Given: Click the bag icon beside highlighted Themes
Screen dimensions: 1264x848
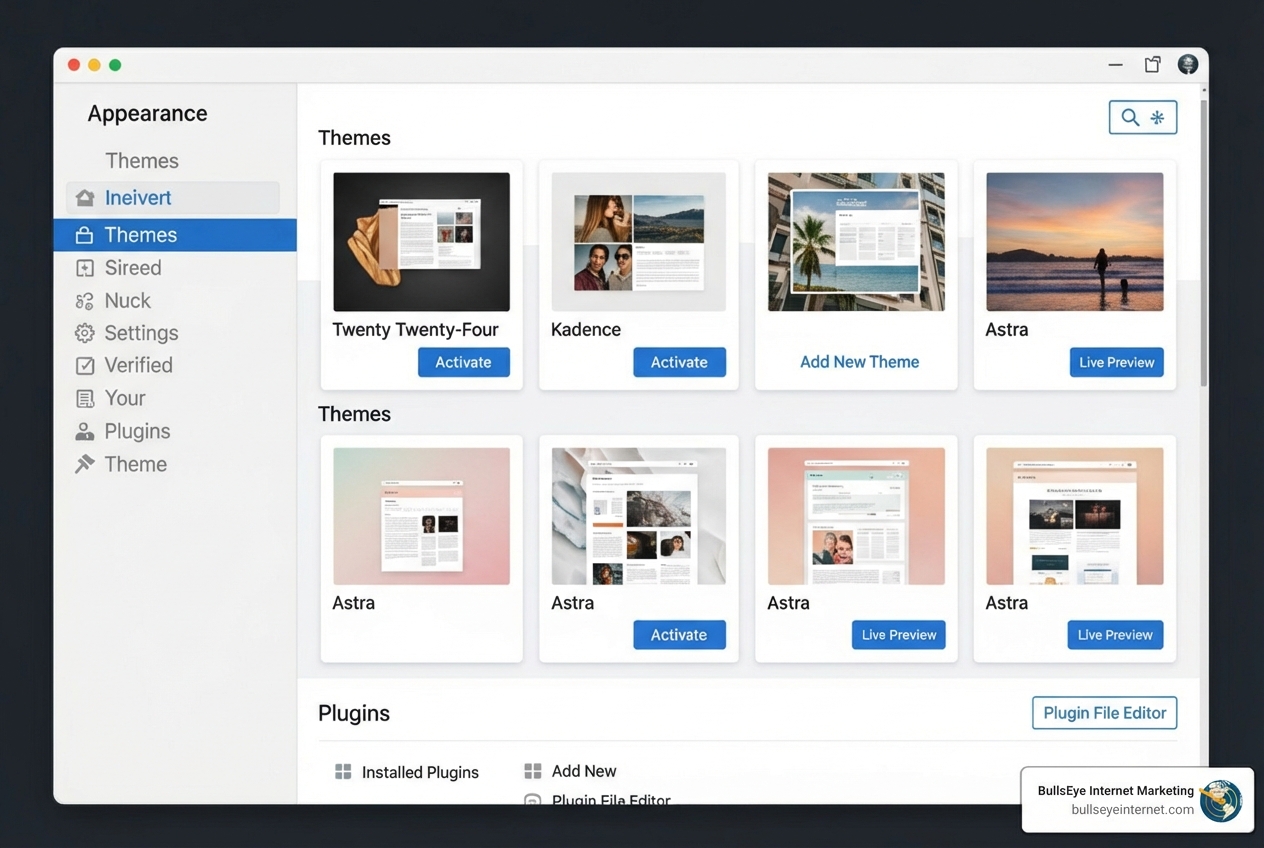Looking at the screenshot, I should click(x=85, y=235).
